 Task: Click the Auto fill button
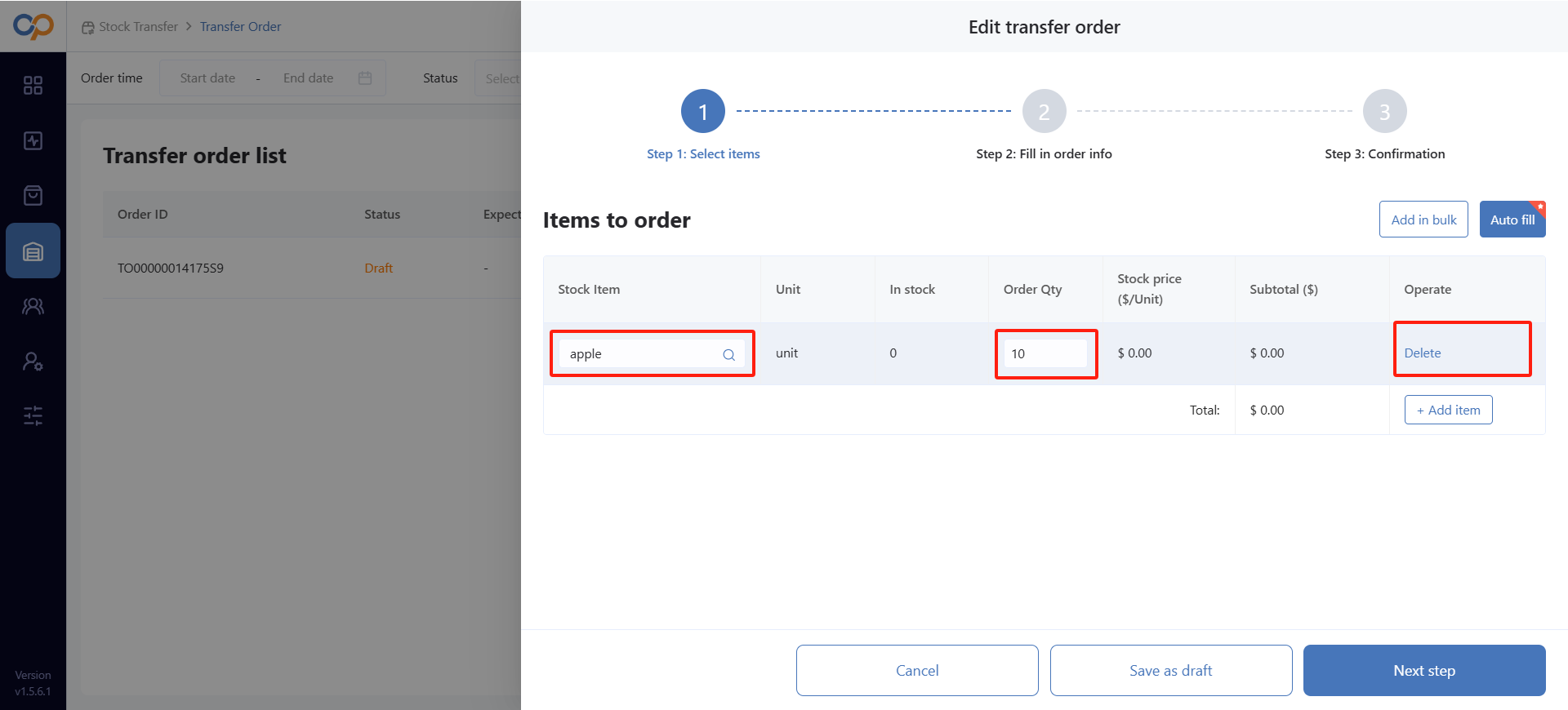click(1512, 220)
